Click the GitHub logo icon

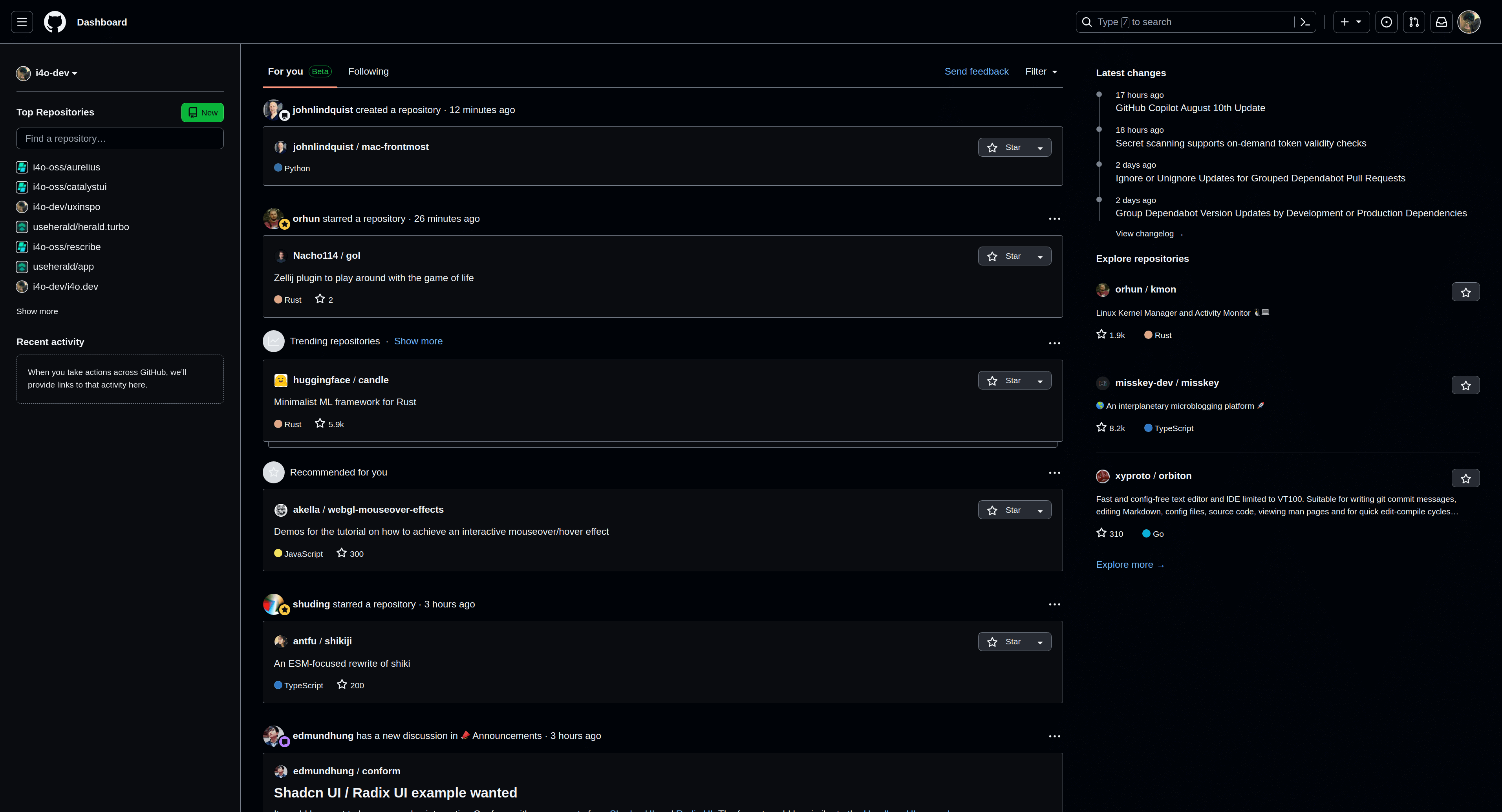55,22
